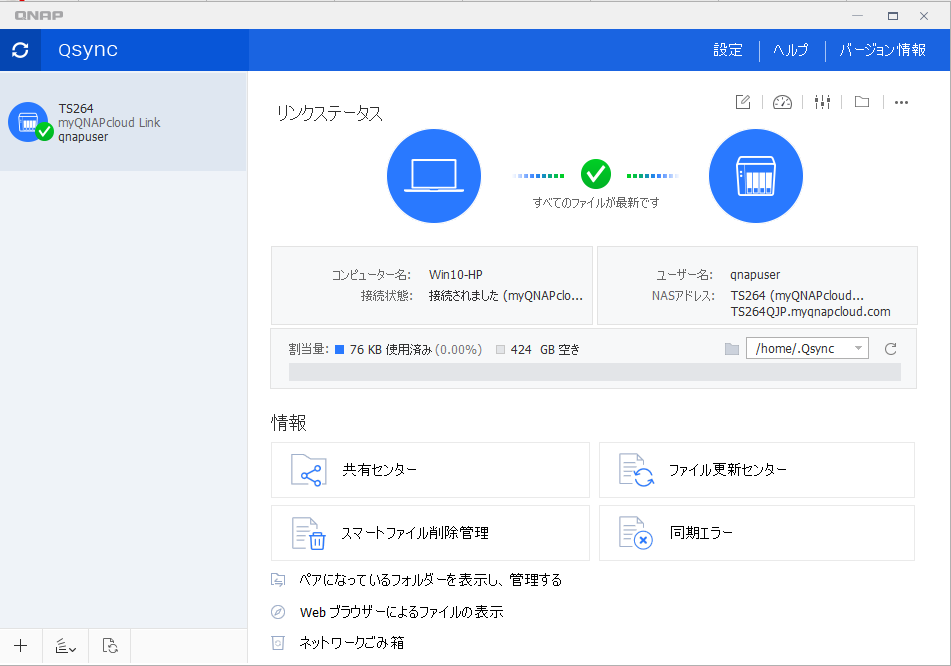Open スマートファイル削除管理

pyautogui.click(x=430, y=533)
